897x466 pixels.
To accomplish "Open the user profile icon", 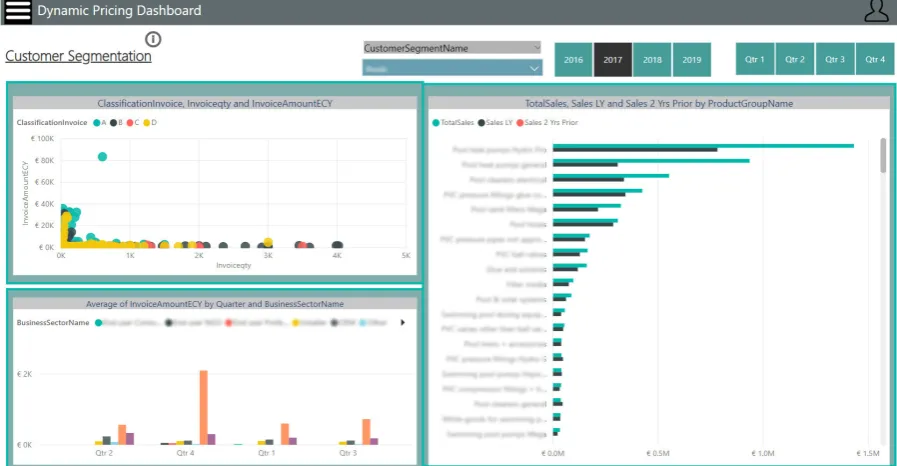I will point(876,11).
